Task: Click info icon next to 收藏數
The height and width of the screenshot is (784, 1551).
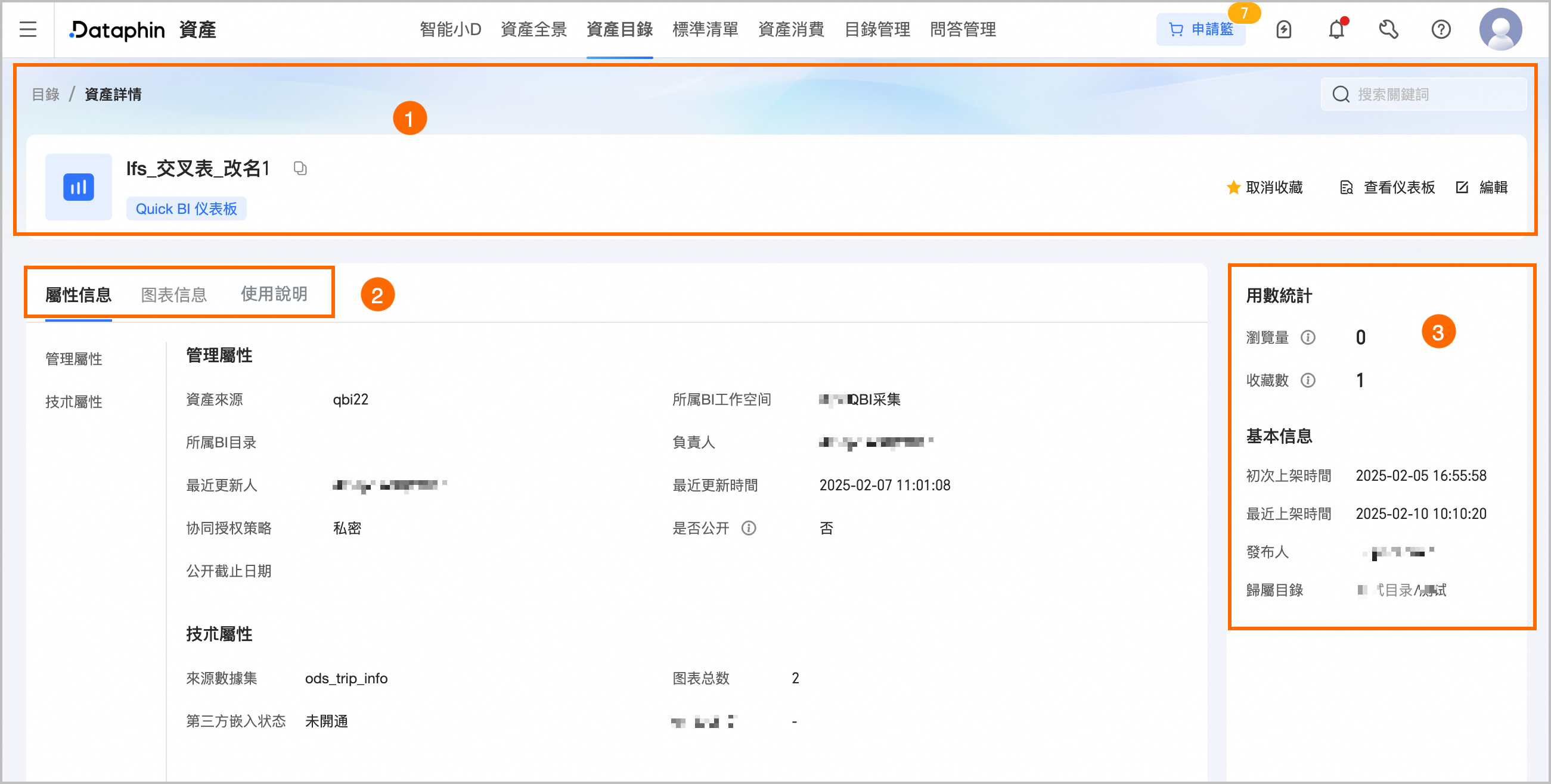Action: click(x=1308, y=380)
